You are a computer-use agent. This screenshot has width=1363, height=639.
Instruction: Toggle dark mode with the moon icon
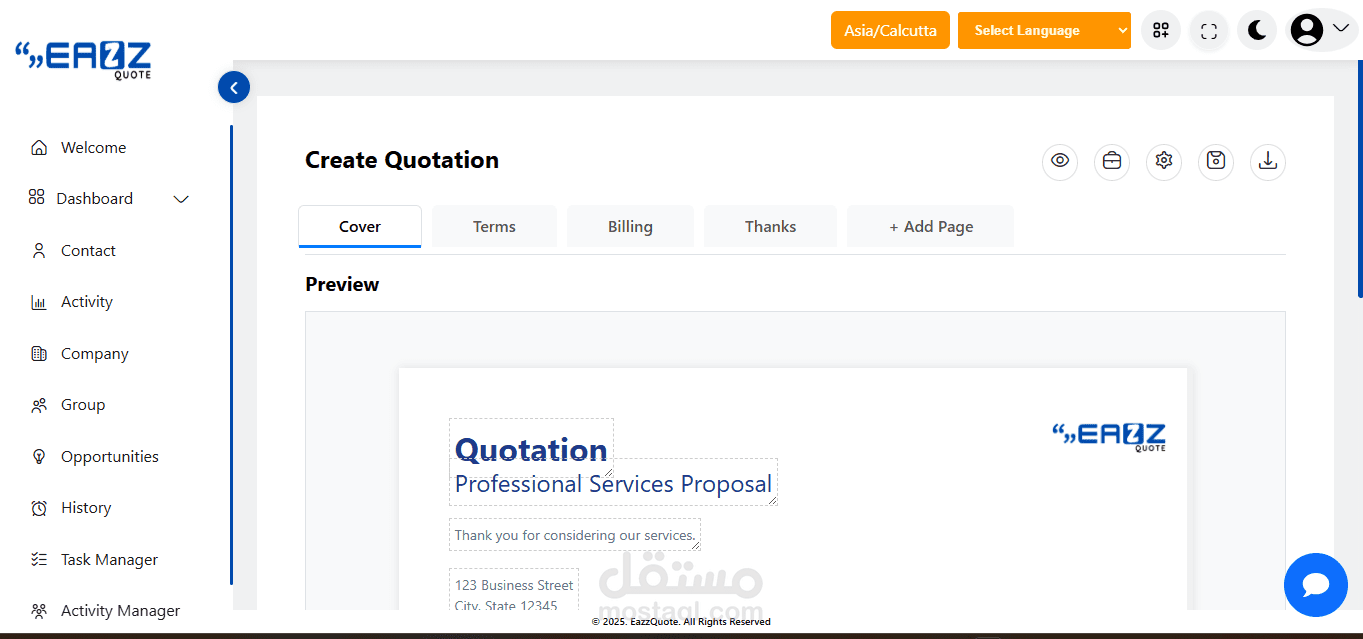[x=1257, y=30]
